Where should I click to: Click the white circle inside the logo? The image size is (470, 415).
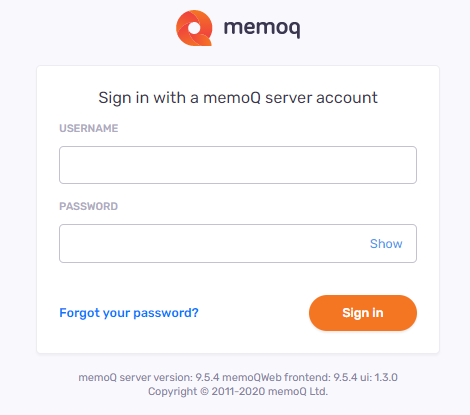194,28
